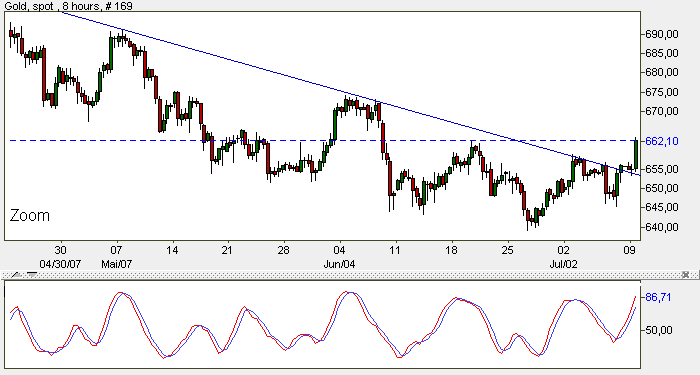This screenshot has width=700, height=375.
Task: Click the '30' day tick on time axis
Action: [60, 250]
